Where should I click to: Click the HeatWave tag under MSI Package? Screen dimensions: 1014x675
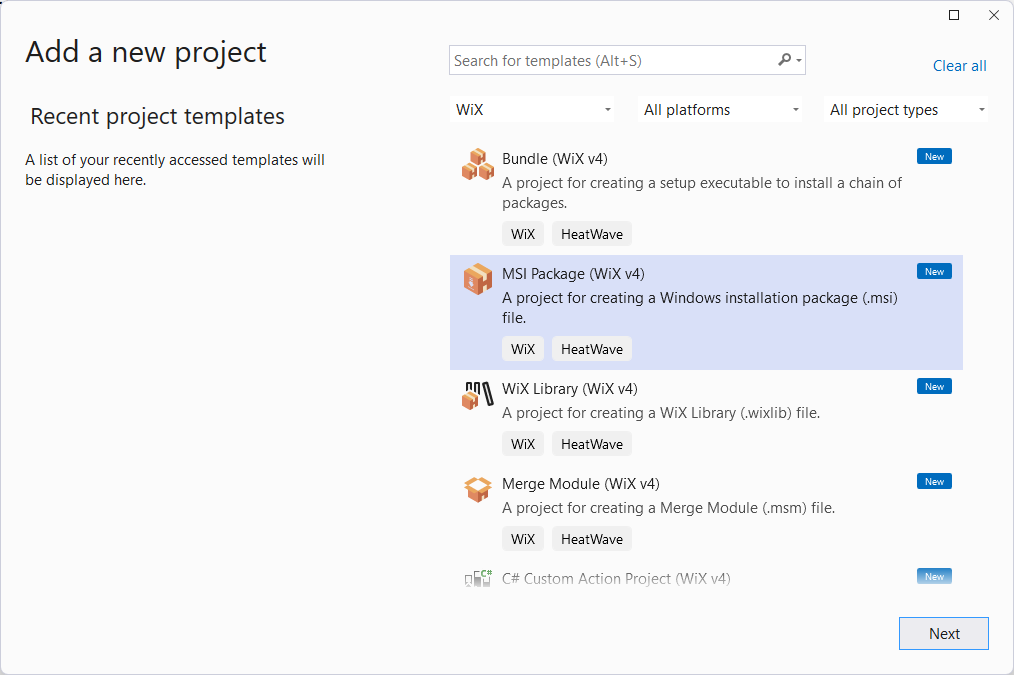point(591,348)
